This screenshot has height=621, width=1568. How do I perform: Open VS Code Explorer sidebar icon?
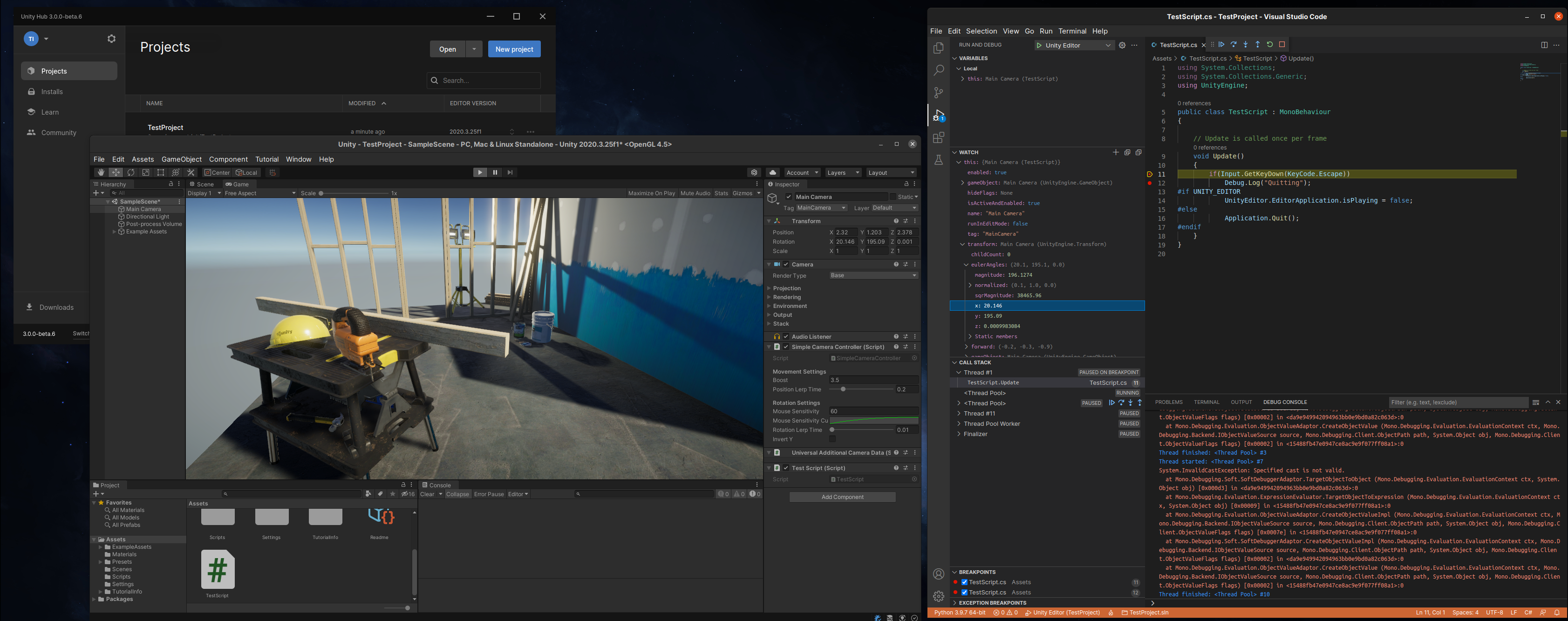point(939,48)
